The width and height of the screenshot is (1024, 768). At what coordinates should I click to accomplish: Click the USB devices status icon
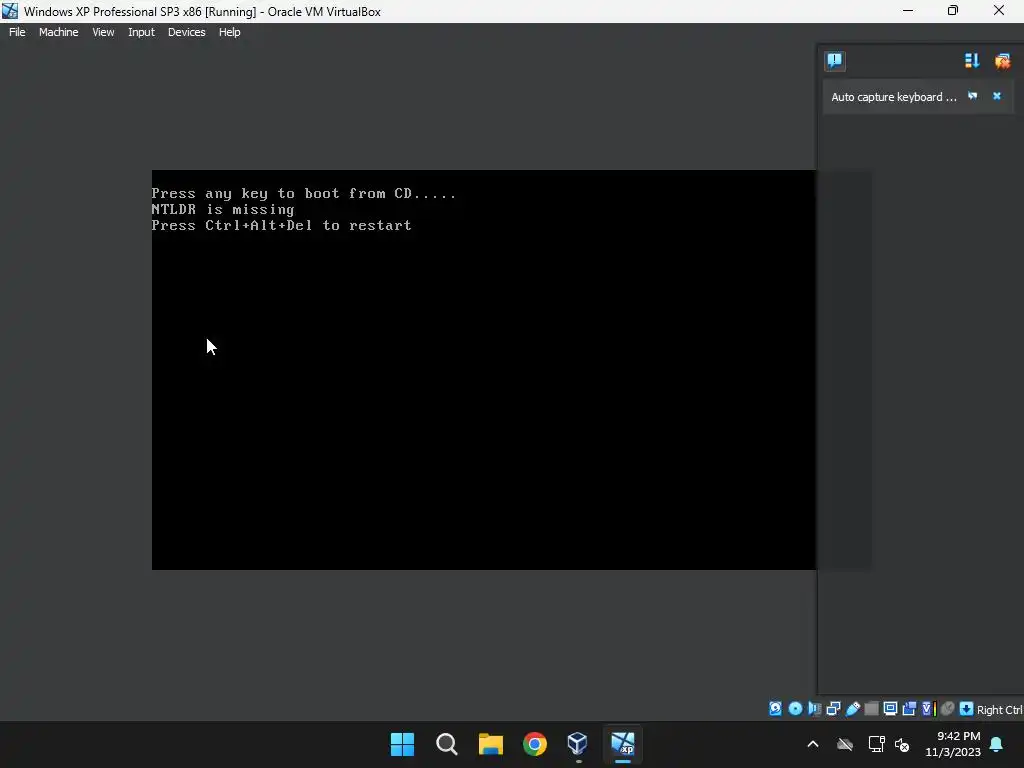pos(853,709)
